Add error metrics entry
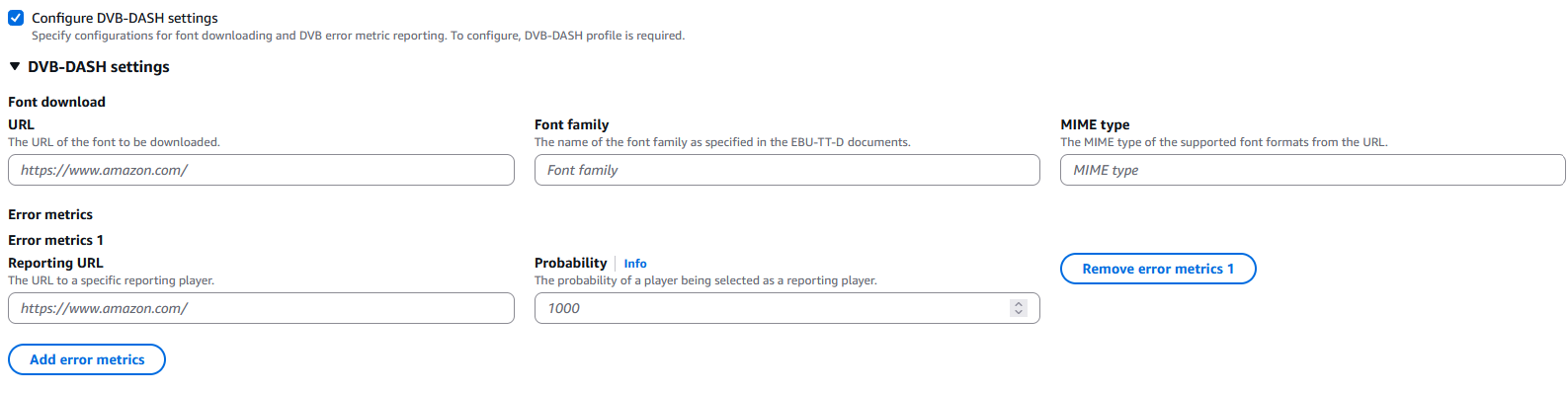The image size is (1568, 393). [x=87, y=359]
